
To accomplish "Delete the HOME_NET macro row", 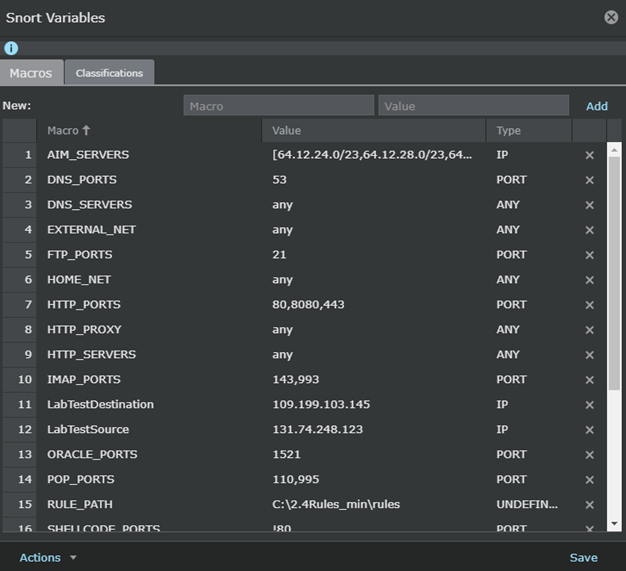I will click(x=589, y=280).
